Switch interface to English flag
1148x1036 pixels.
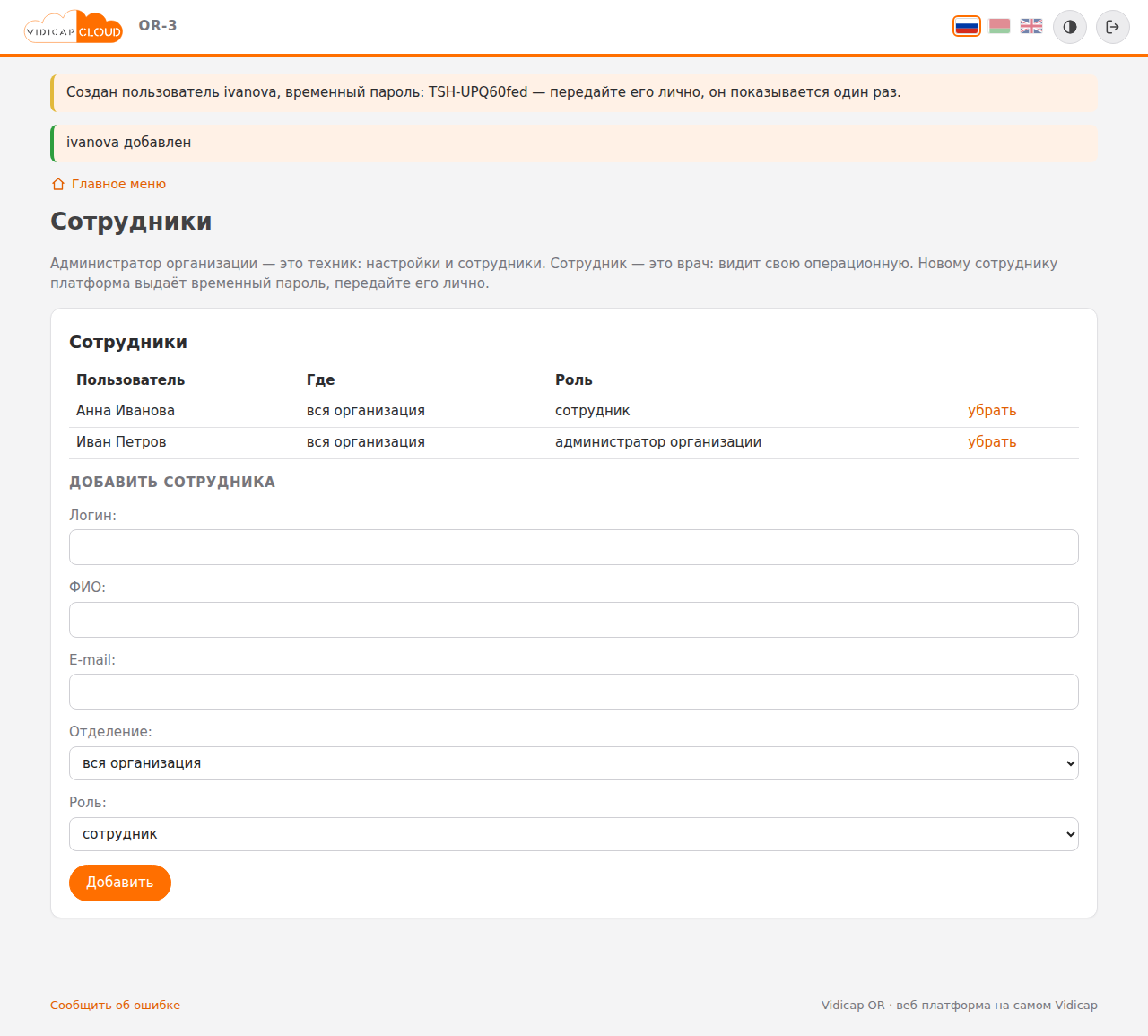pos(1031,26)
